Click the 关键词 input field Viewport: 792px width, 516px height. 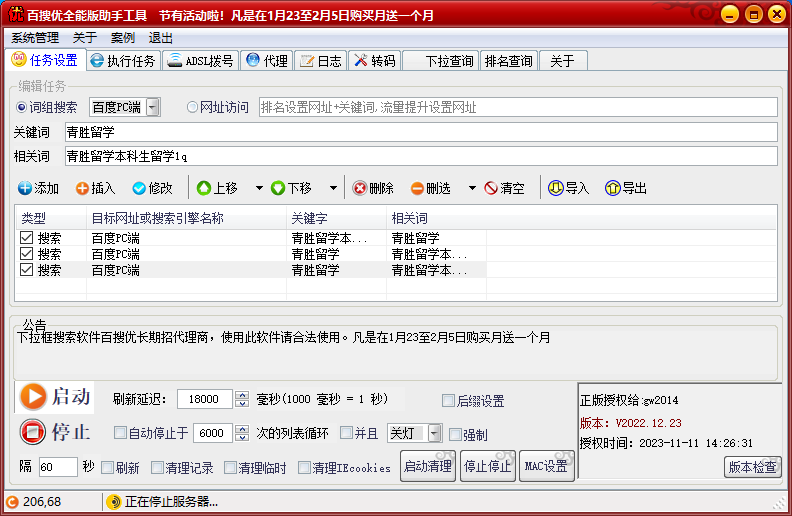[x=421, y=132]
